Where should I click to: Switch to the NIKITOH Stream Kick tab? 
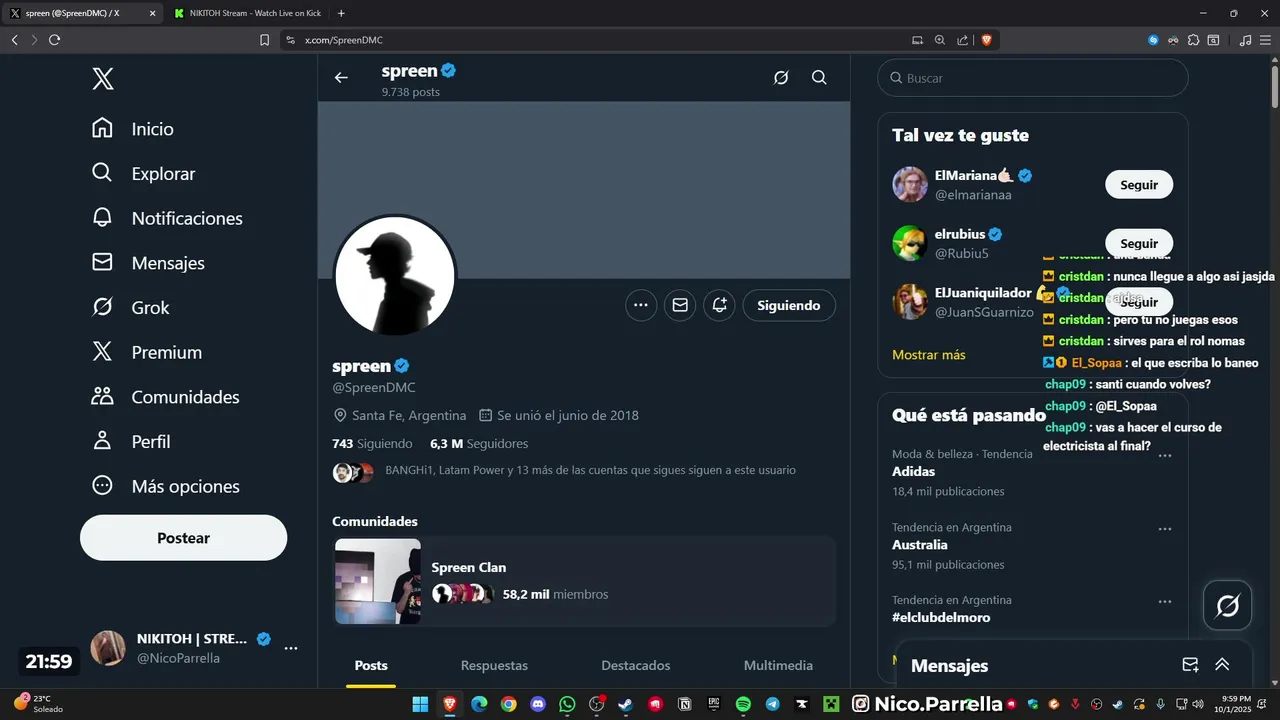pos(246,13)
